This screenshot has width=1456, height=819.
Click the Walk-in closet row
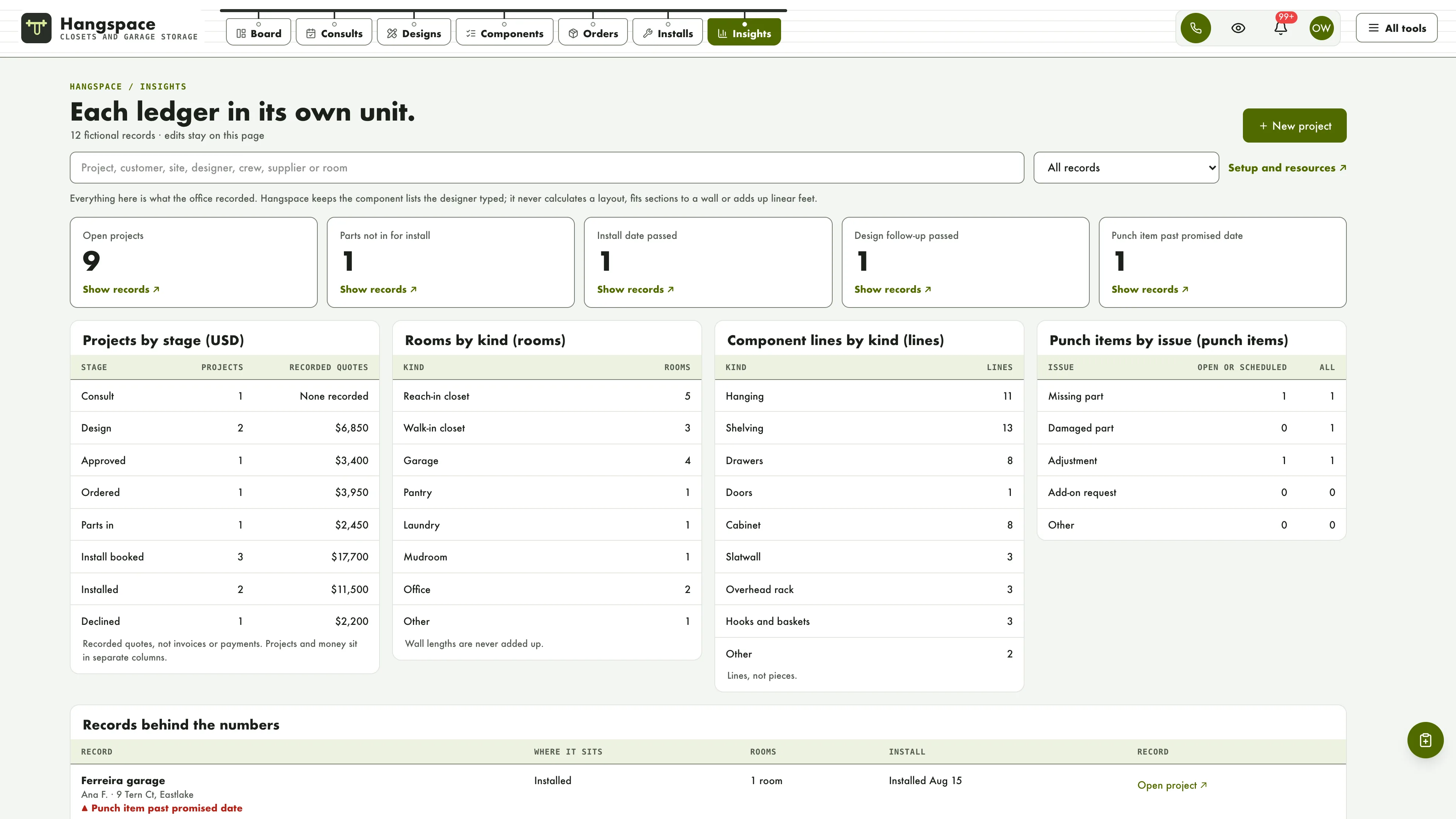click(546, 428)
